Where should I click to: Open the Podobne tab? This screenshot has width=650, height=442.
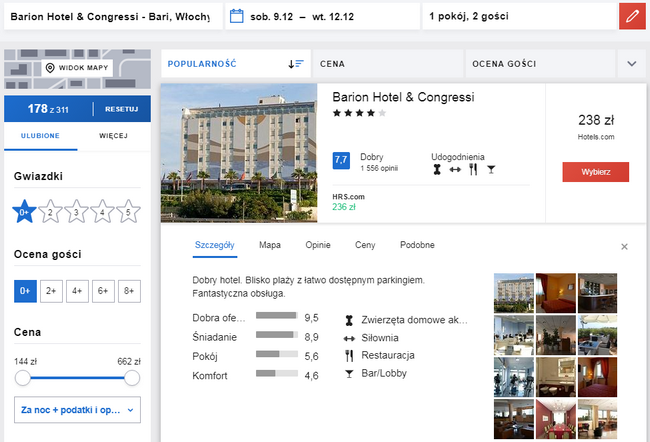(x=417, y=245)
